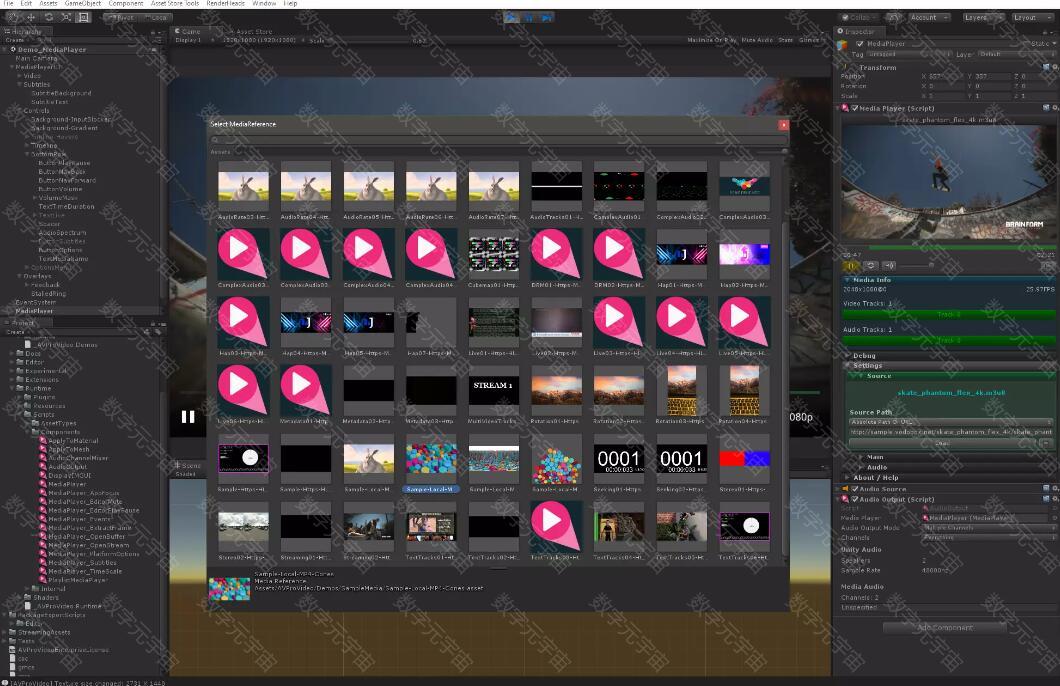Image resolution: width=1060 pixels, height=686 pixels.
Task: Click the editor Play button
Action: click(512, 17)
